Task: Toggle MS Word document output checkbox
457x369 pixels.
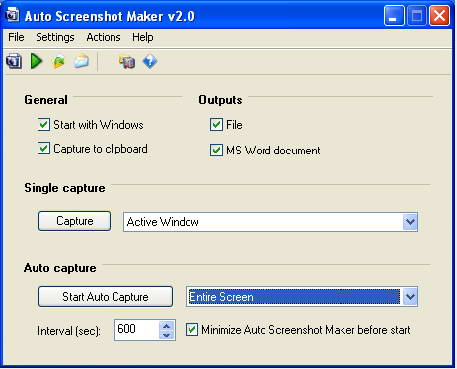Action: [216, 150]
